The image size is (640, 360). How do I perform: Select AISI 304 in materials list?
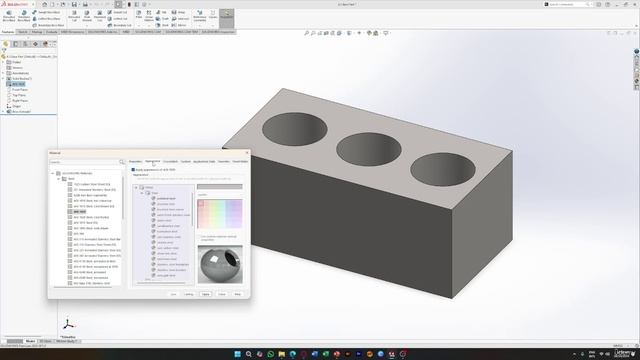(78, 234)
